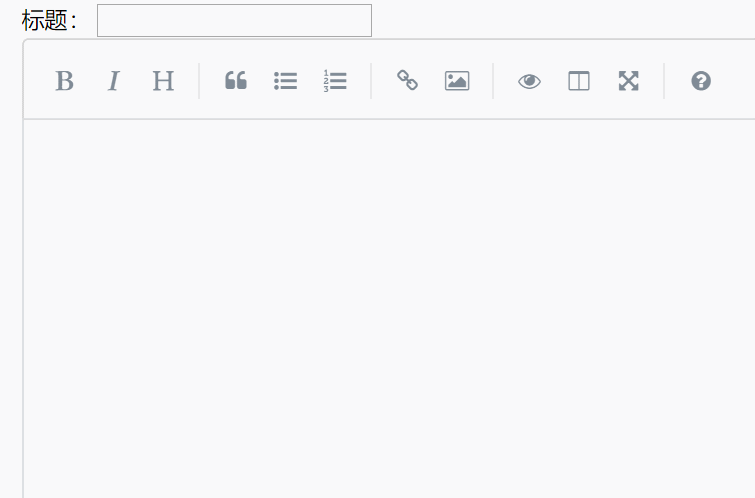The image size is (755, 498).
Task: Expand editor using the four-arrows icon
Action: click(x=628, y=81)
